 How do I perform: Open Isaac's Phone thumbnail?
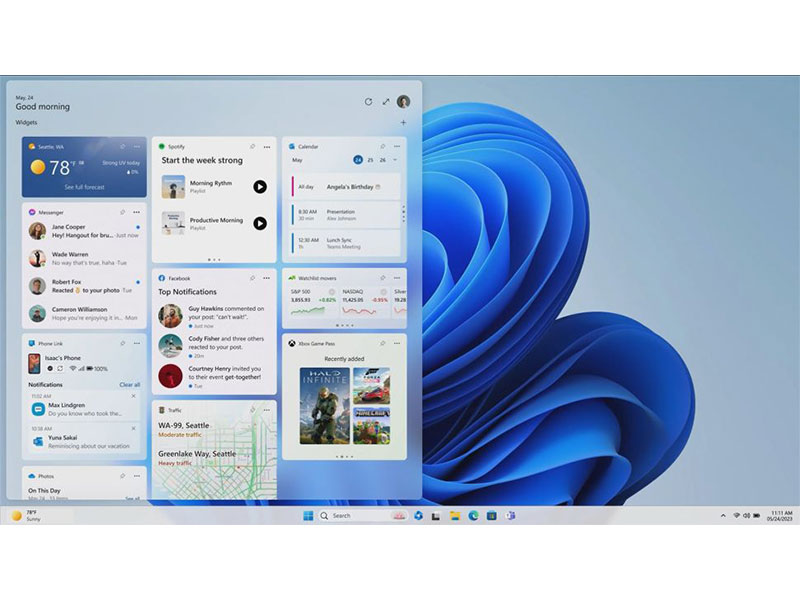34,363
